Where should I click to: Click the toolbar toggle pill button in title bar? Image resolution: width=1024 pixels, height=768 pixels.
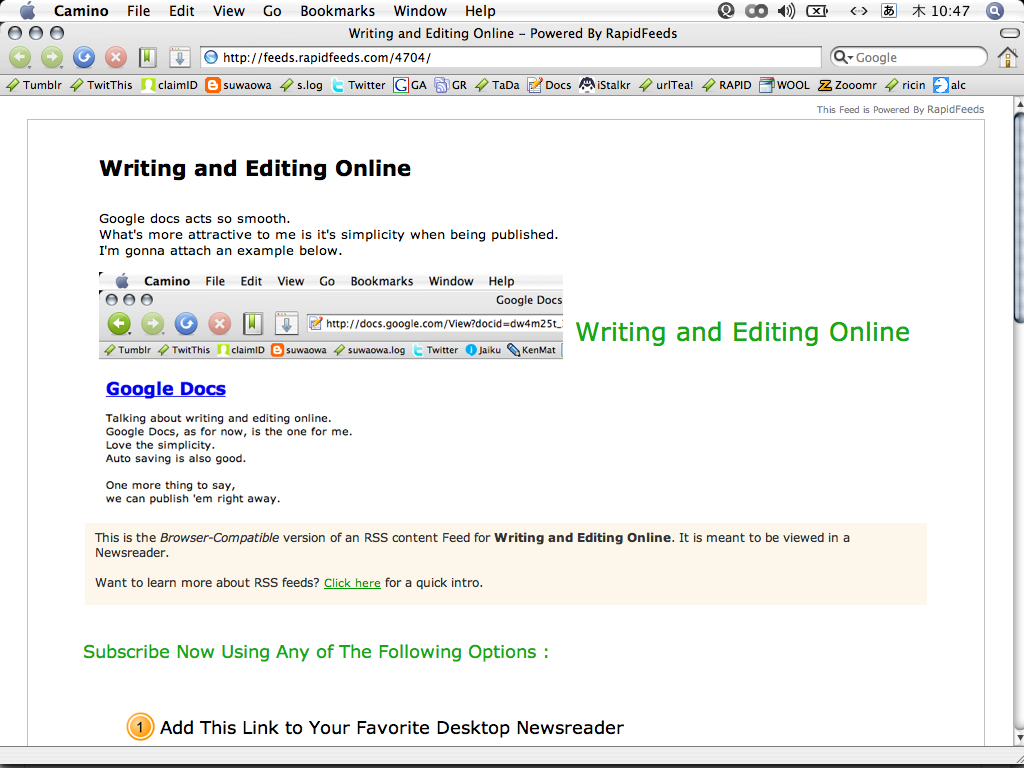point(1009,33)
